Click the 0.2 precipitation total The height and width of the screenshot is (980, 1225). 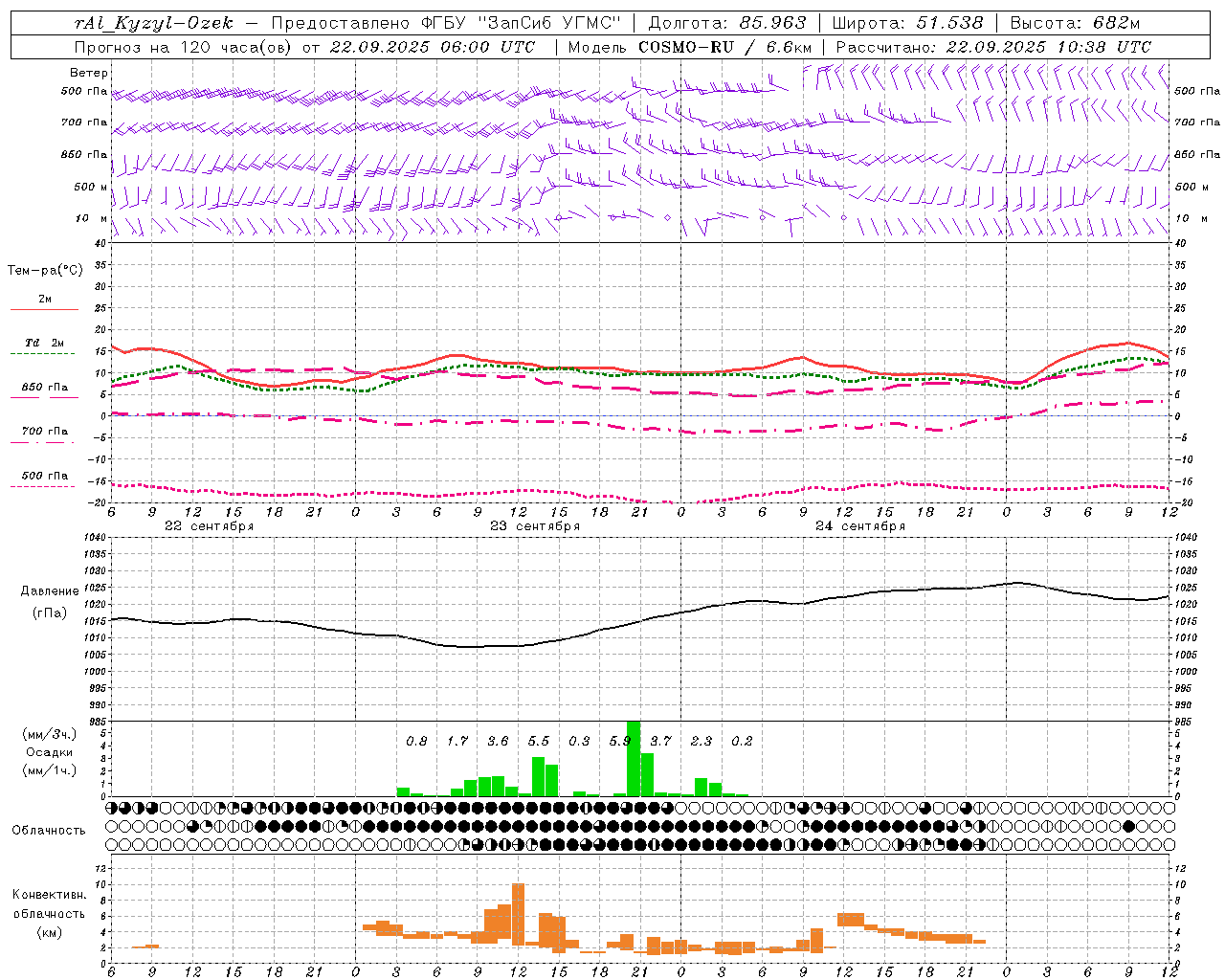pos(742,742)
